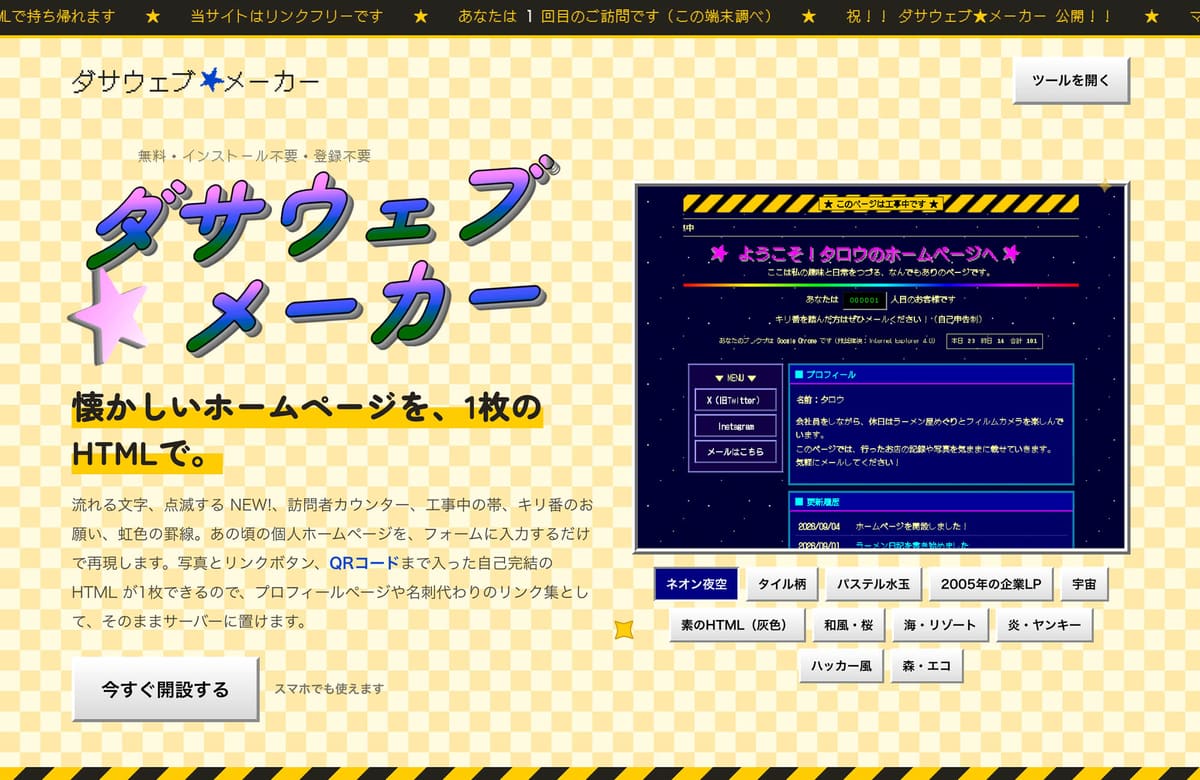This screenshot has width=1200, height=780.
Task: Click 当サイトはリンクフリーです in the marquee
Action: [286, 17]
